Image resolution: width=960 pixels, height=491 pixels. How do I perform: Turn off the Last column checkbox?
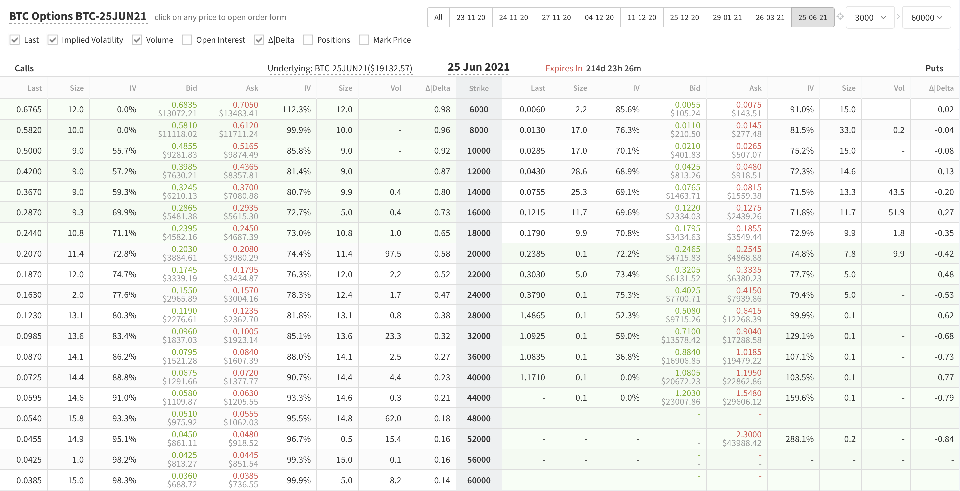tap(14, 40)
